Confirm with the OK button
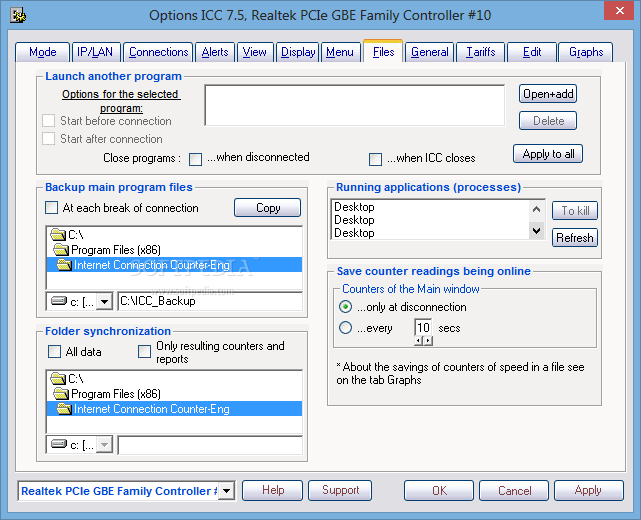The image size is (641, 520). coord(439,490)
